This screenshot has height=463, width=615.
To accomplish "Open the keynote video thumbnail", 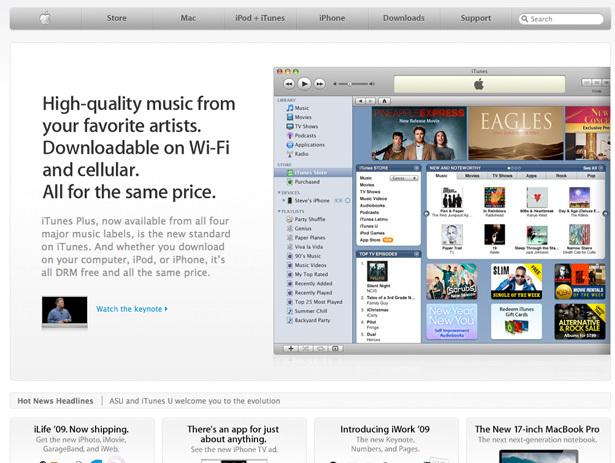I will (65, 310).
